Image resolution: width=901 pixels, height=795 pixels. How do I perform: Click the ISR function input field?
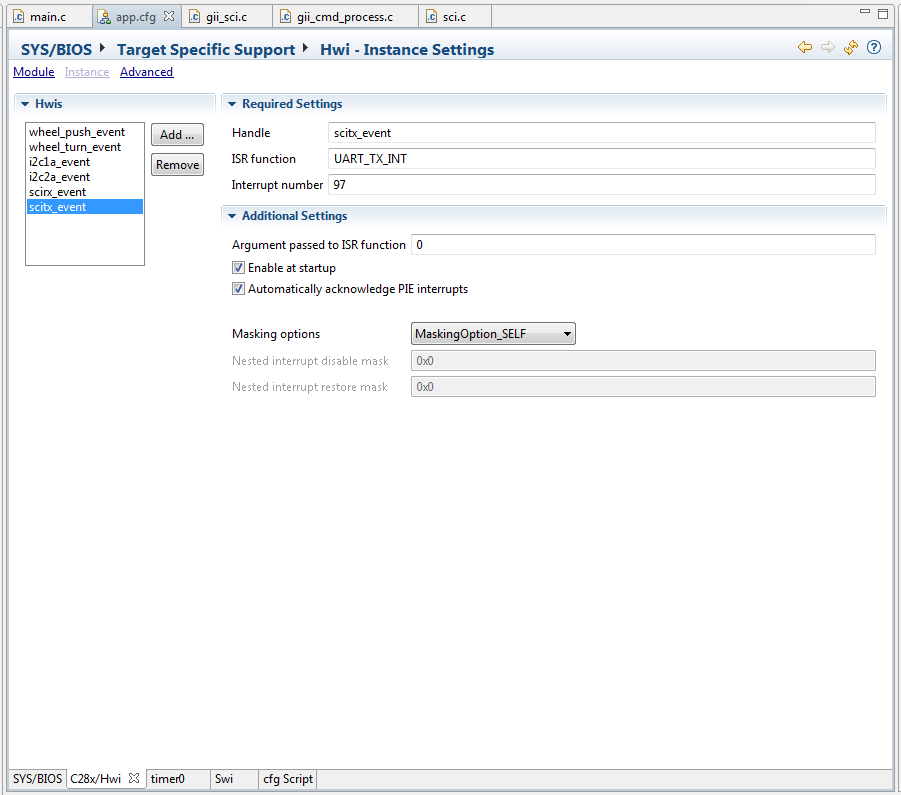pos(600,158)
